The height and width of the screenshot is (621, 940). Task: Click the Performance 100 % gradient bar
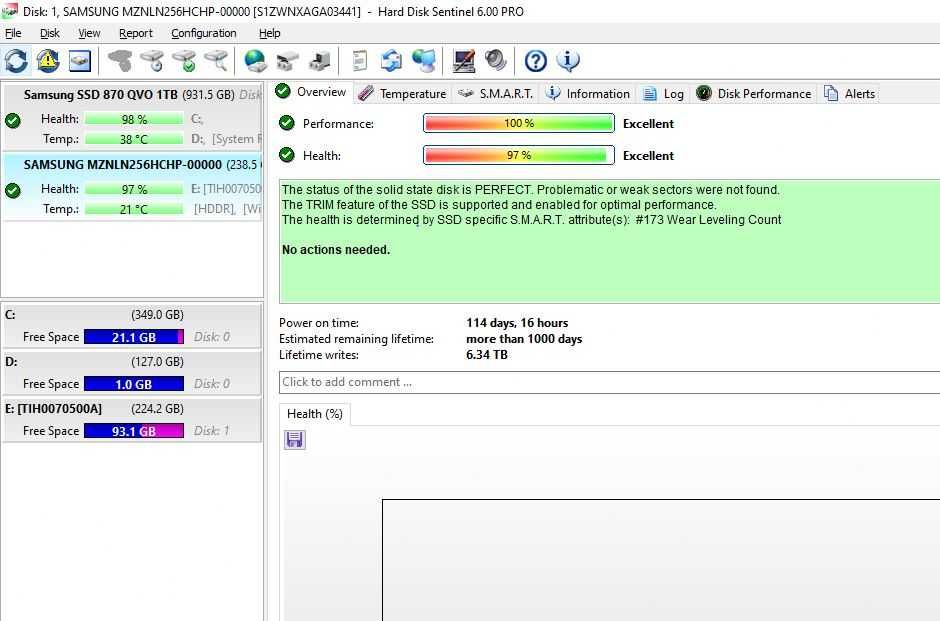519,123
